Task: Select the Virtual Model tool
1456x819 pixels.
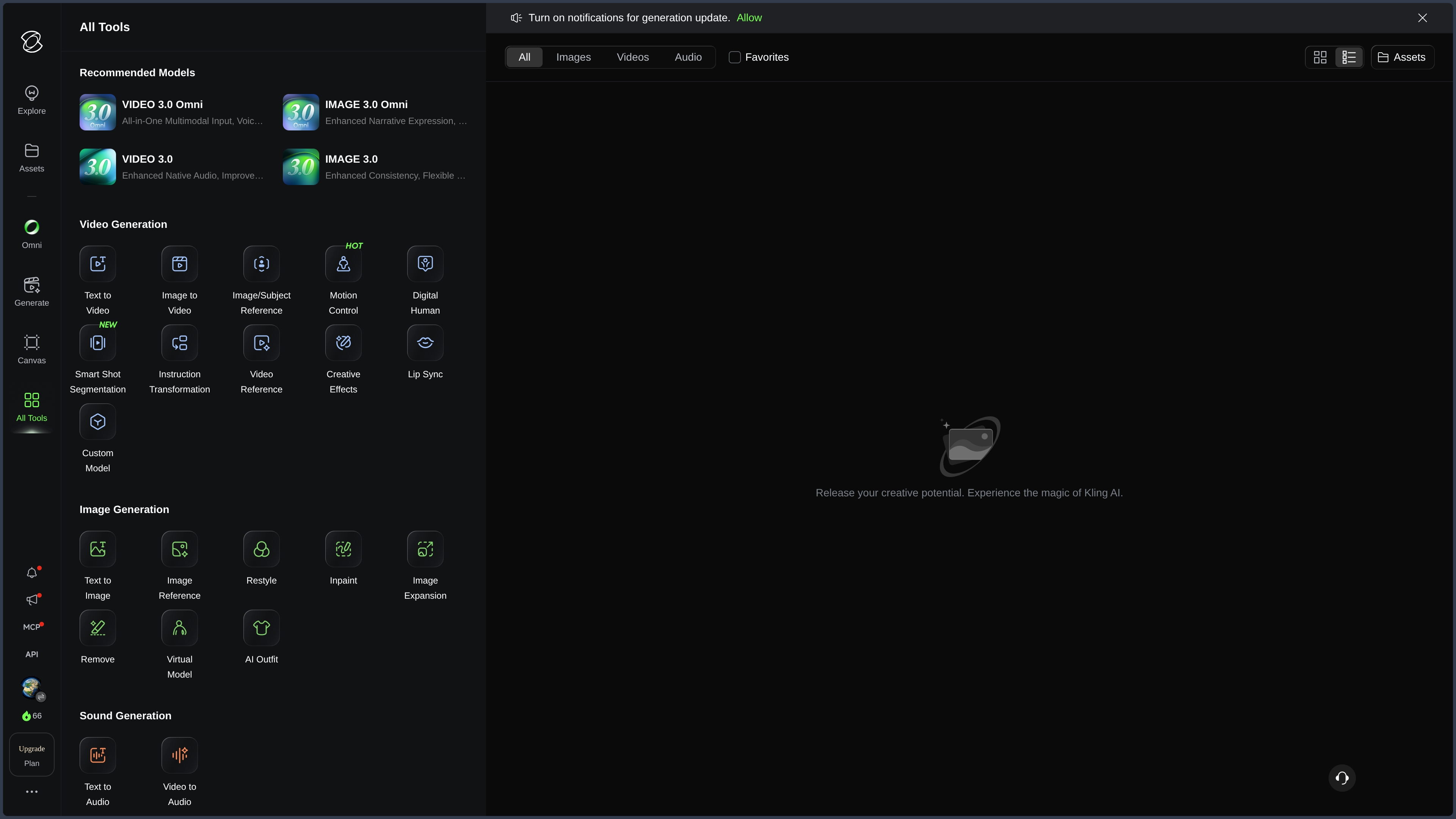Action: pos(179,644)
